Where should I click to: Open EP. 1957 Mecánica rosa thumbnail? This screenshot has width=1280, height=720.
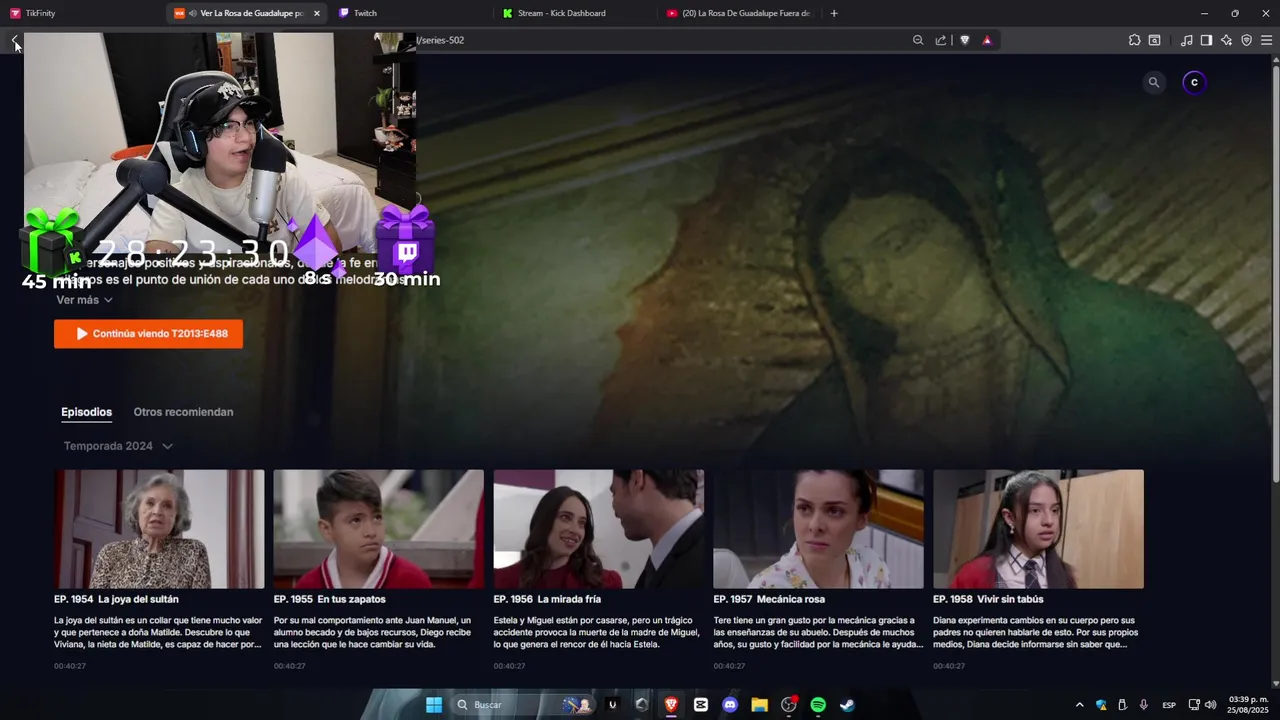tap(818, 529)
